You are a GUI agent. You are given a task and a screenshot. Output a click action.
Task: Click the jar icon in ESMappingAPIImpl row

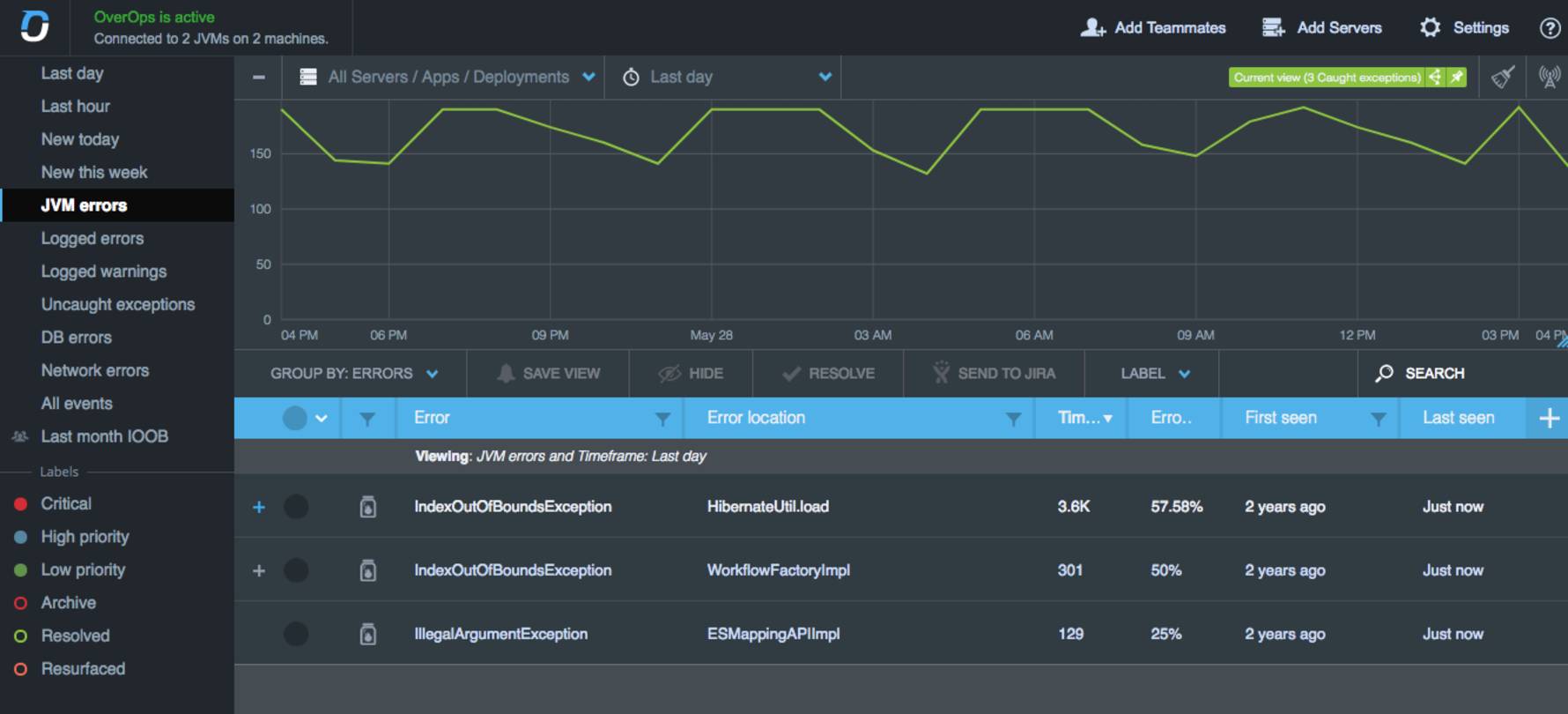[368, 634]
